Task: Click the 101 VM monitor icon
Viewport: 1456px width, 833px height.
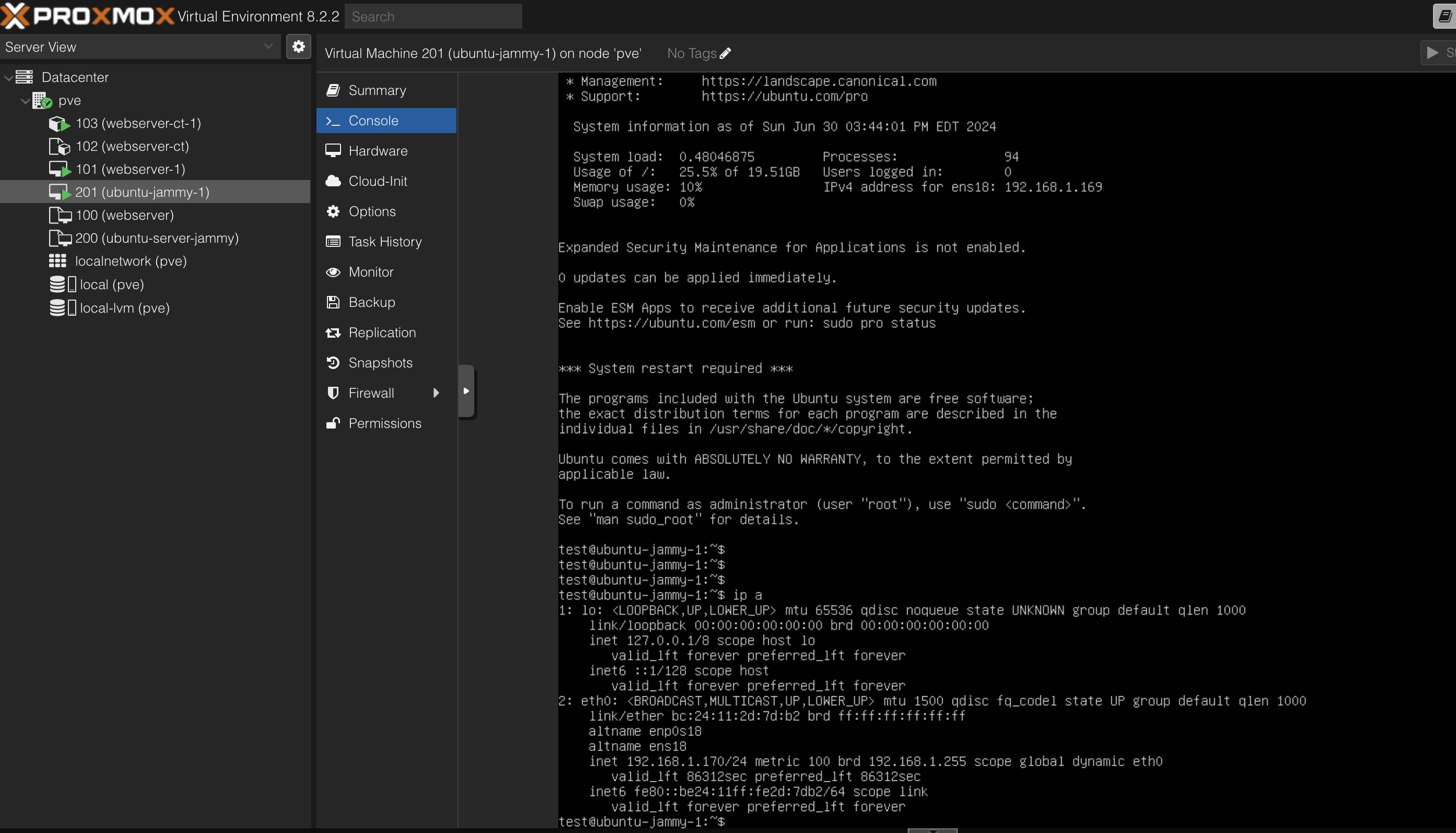Action: coord(60,169)
